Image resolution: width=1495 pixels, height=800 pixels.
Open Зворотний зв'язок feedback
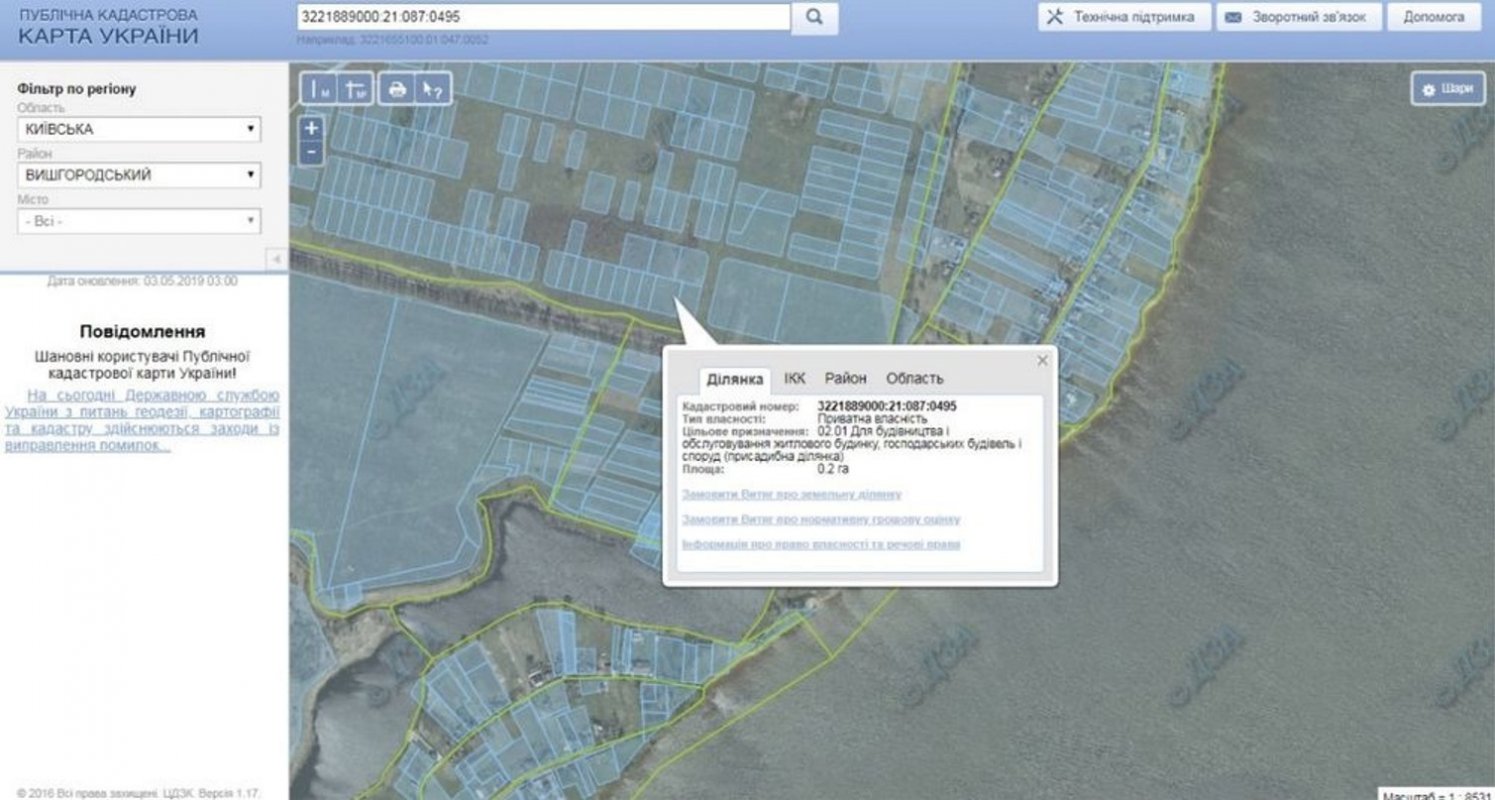pyautogui.click(x=1299, y=17)
